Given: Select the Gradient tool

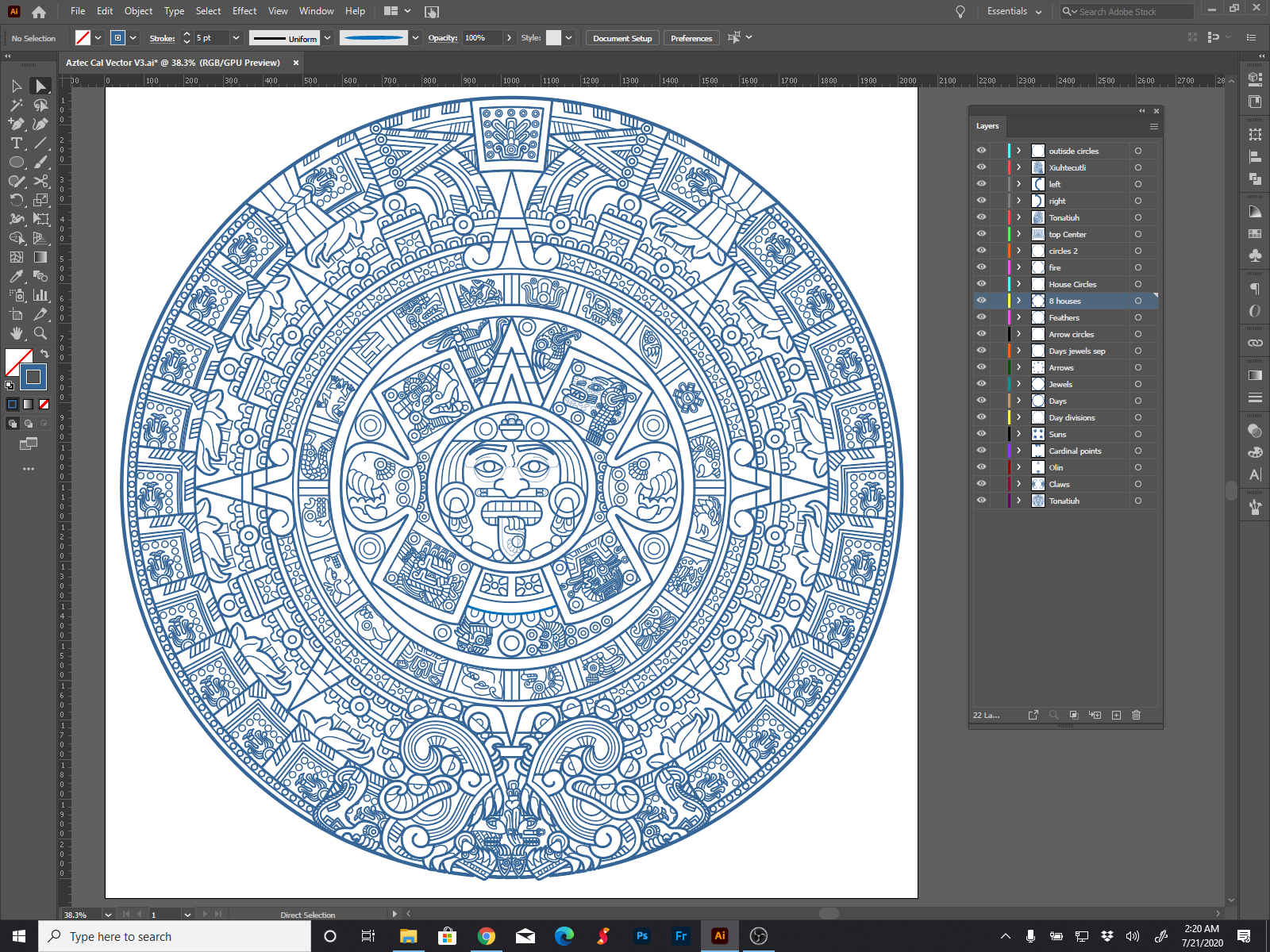Looking at the screenshot, I should coord(40,257).
